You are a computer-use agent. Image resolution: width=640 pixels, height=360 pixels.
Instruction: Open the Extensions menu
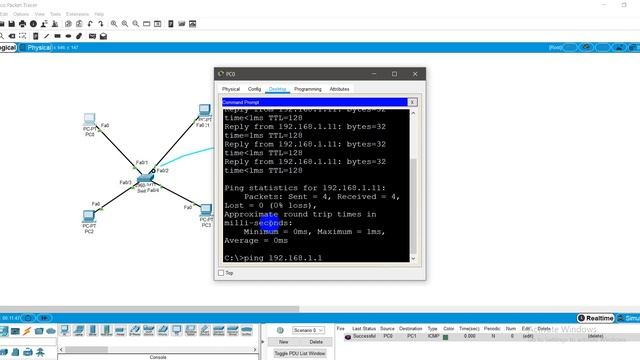click(x=78, y=14)
